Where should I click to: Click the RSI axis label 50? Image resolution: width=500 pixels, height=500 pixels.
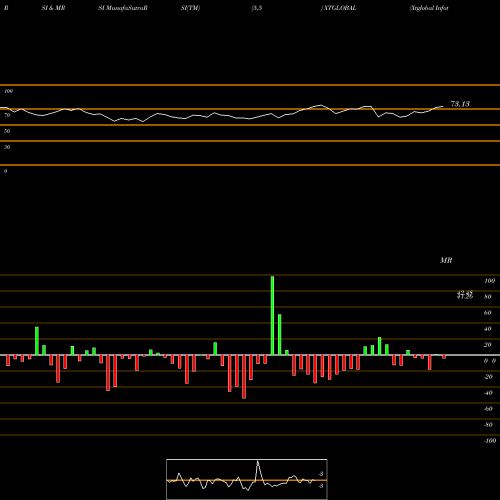coord(7,131)
